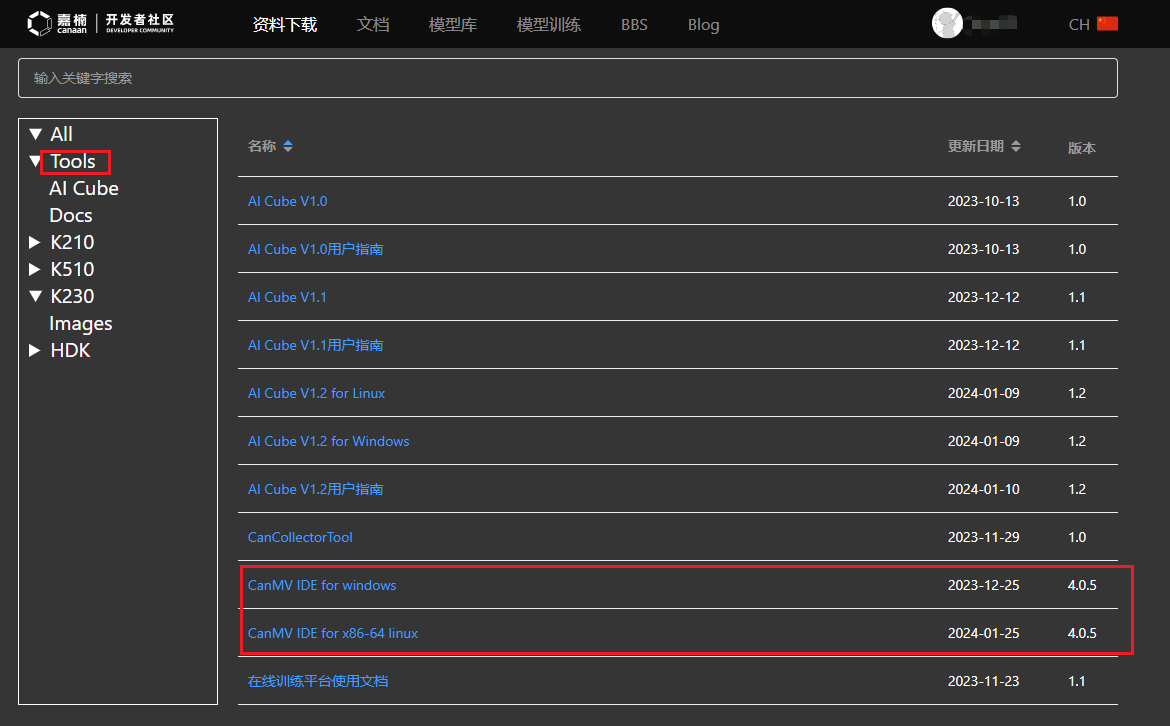Open the 在线训练平台使用文档 link
Screen dimensions: 1170x726
(x=318, y=681)
